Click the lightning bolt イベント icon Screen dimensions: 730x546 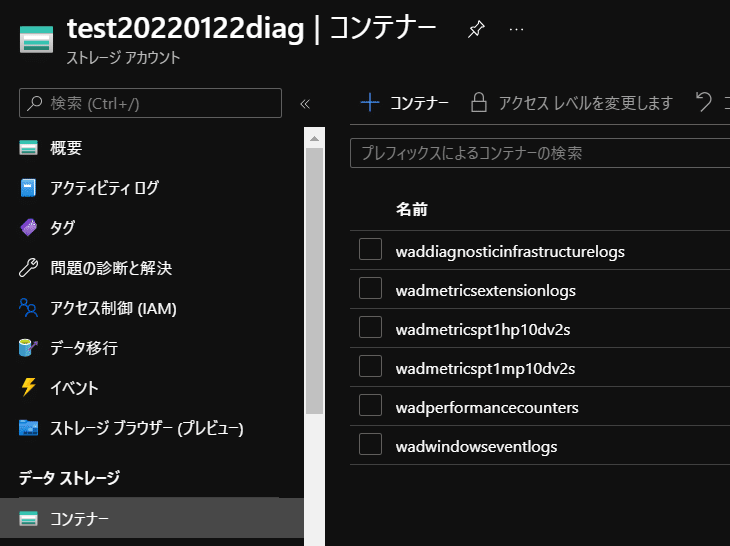[x=28, y=387]
